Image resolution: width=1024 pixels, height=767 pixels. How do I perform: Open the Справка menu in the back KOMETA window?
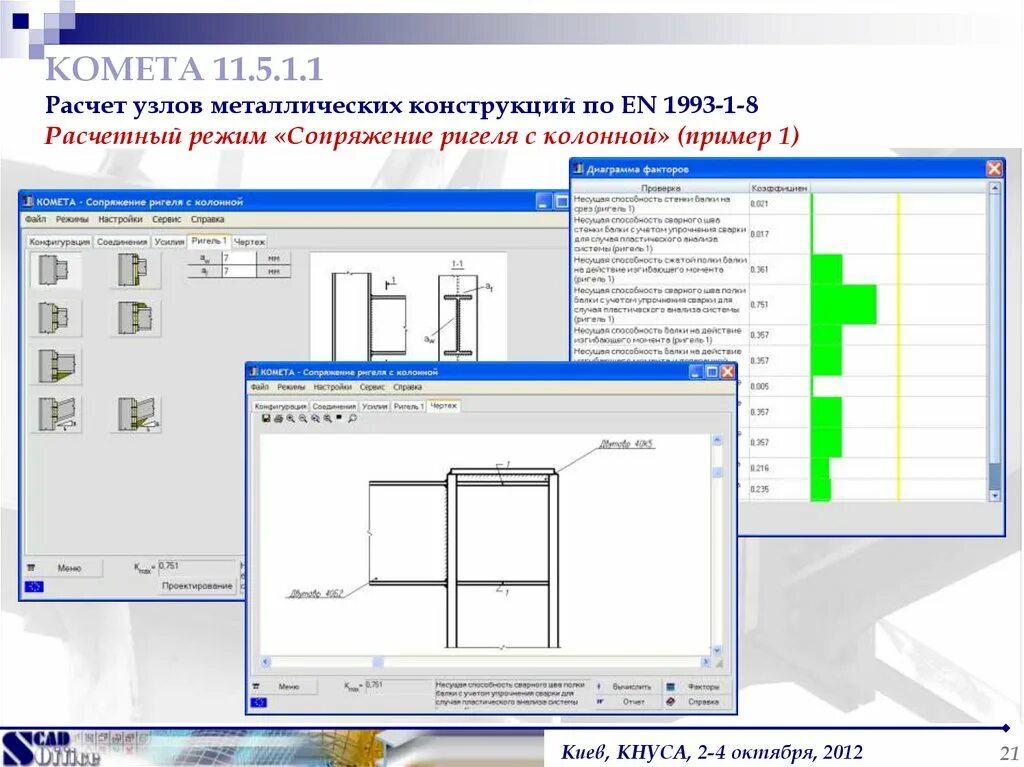click(x=208, y=220)
